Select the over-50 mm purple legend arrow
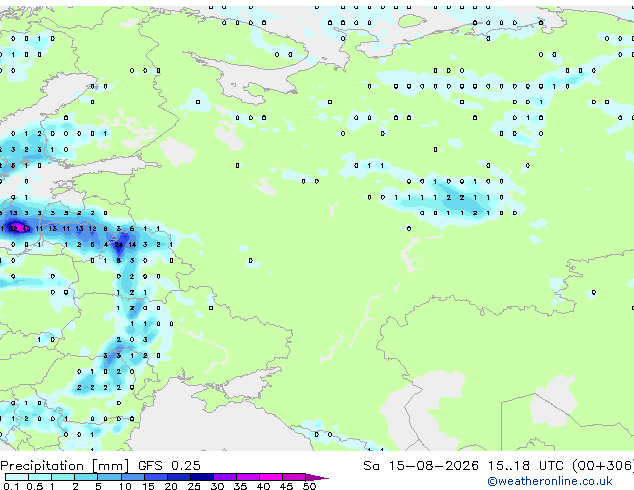 pos(317,477)
